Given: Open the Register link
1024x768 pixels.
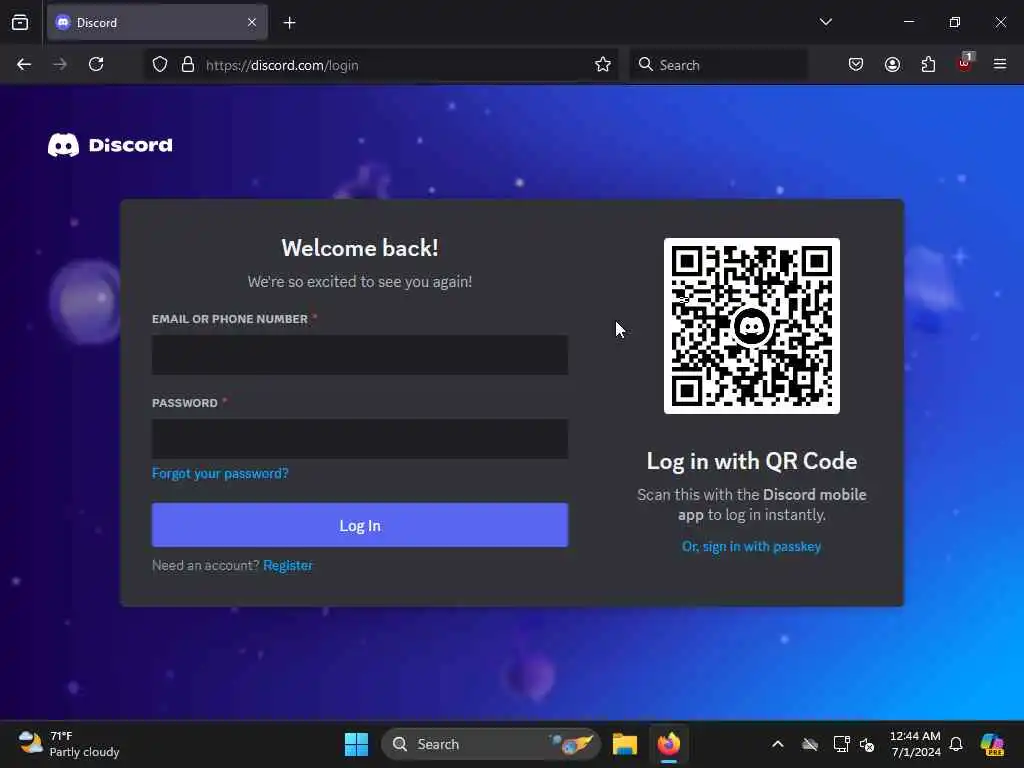Looking at the screenshot, I should (x=288, y=566).
